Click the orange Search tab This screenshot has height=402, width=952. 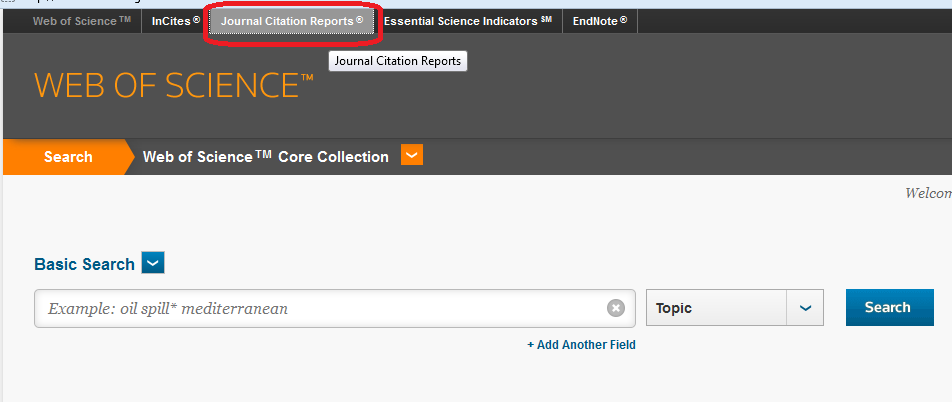[x=68, y=157]
